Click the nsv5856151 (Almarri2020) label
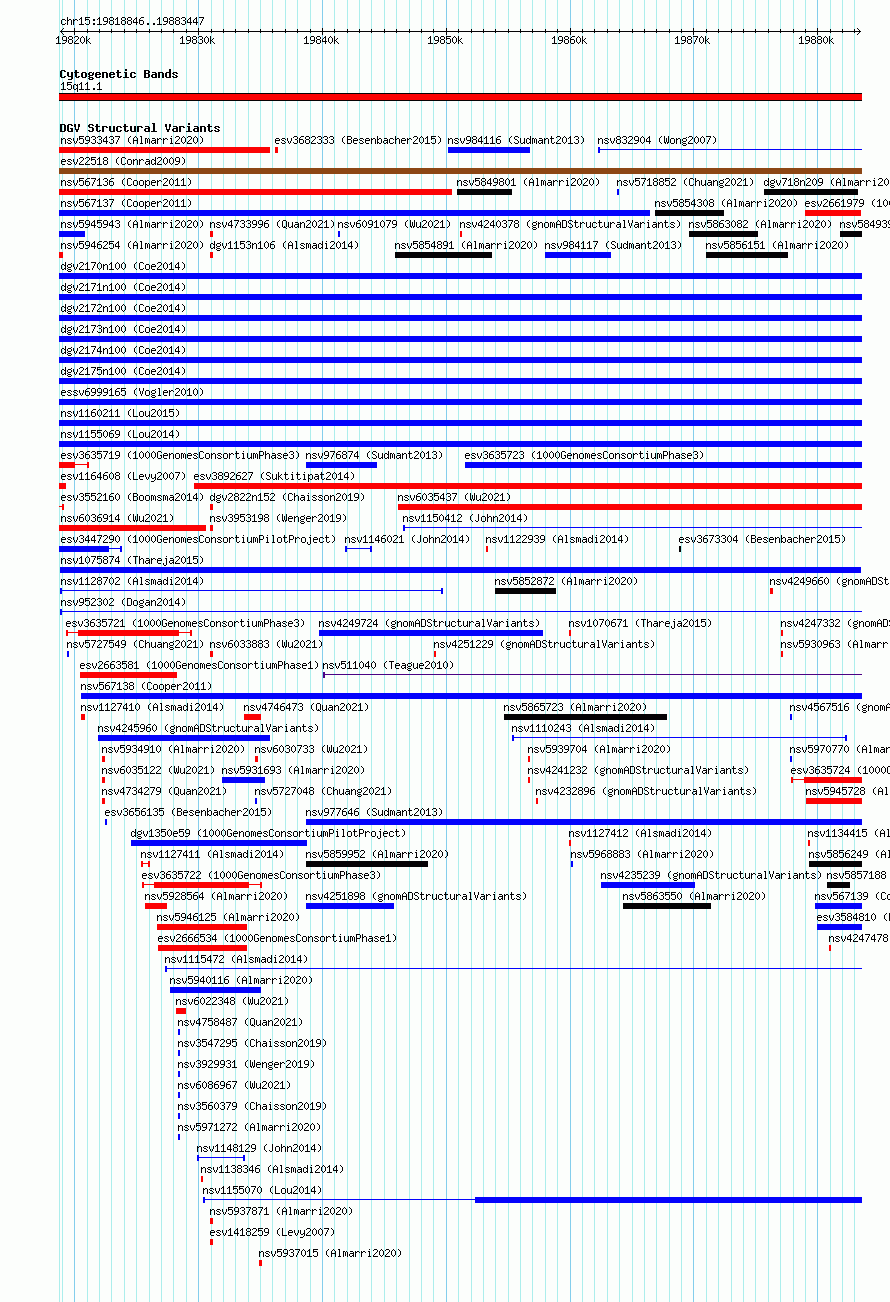 click(x=778, y=245)
